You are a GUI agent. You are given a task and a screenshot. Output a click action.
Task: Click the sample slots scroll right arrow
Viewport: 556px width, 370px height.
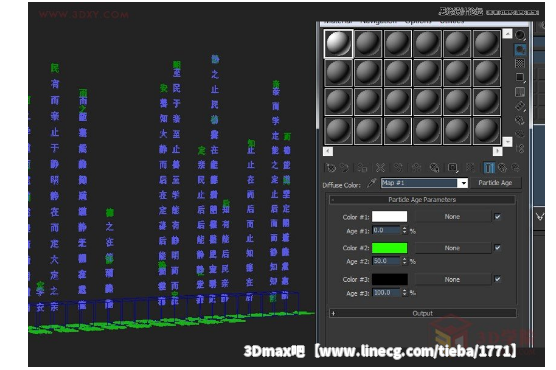pos(497,151)
